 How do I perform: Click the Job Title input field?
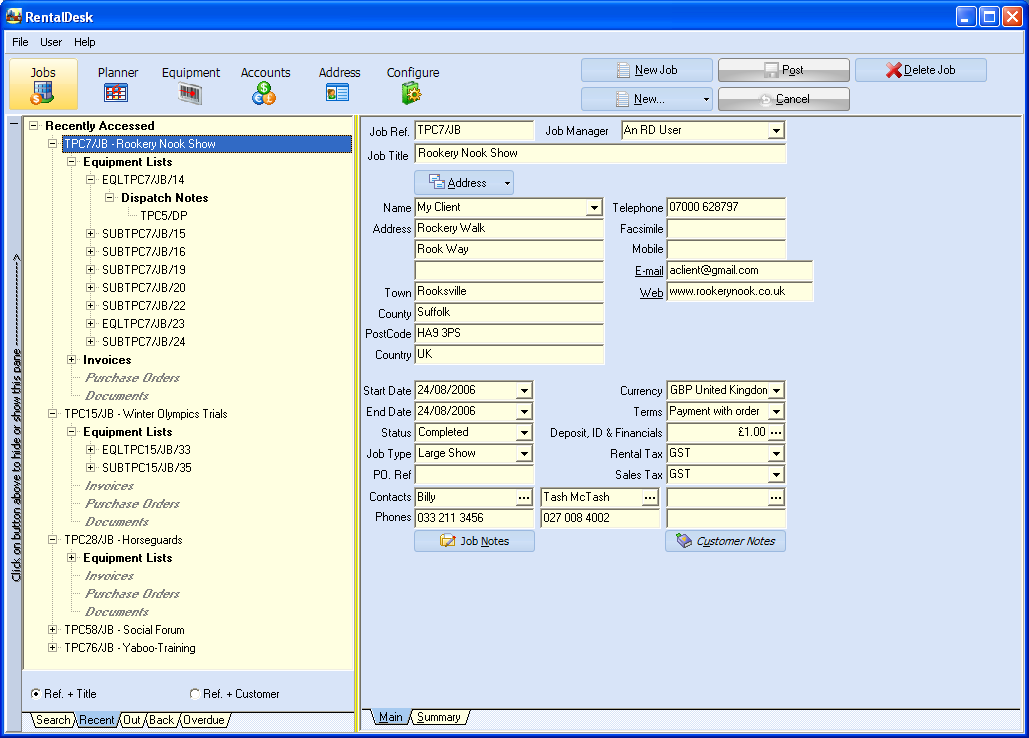pos(600,154)
